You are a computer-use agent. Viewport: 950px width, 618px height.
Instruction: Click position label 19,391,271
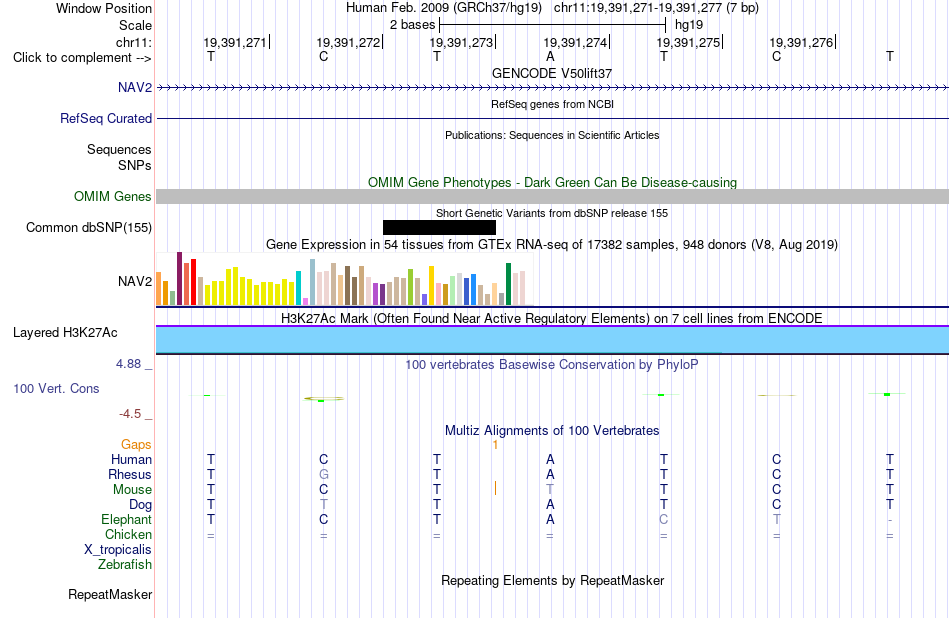click(234, 42)
